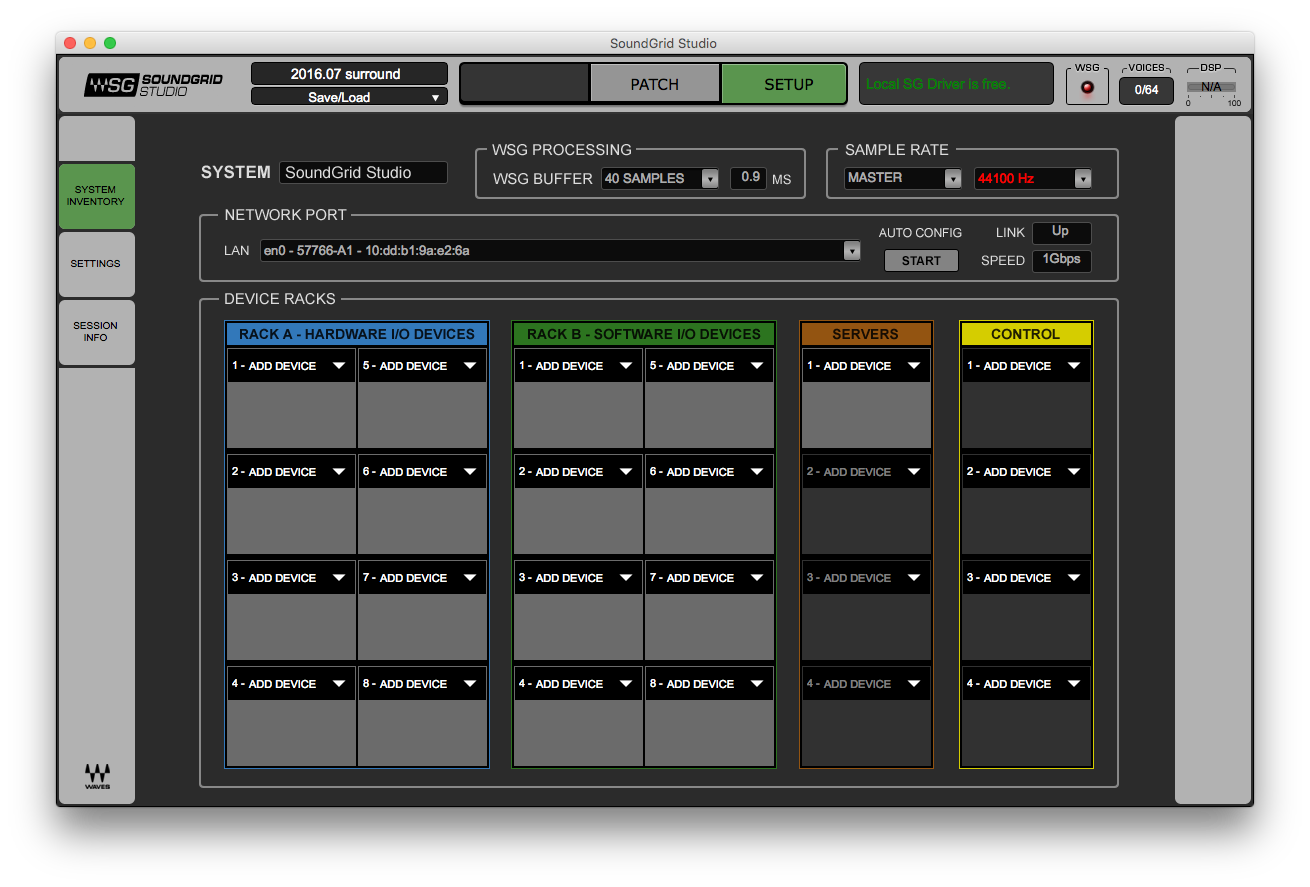Click the Auto Config START button

(x=921, y=261)
